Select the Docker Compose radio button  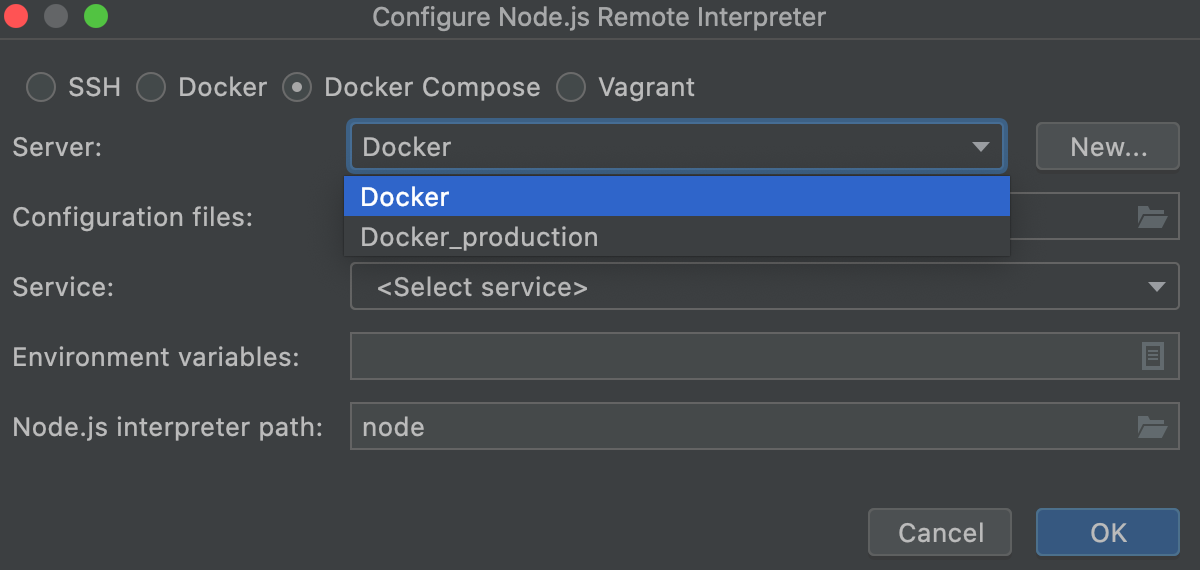297,88
